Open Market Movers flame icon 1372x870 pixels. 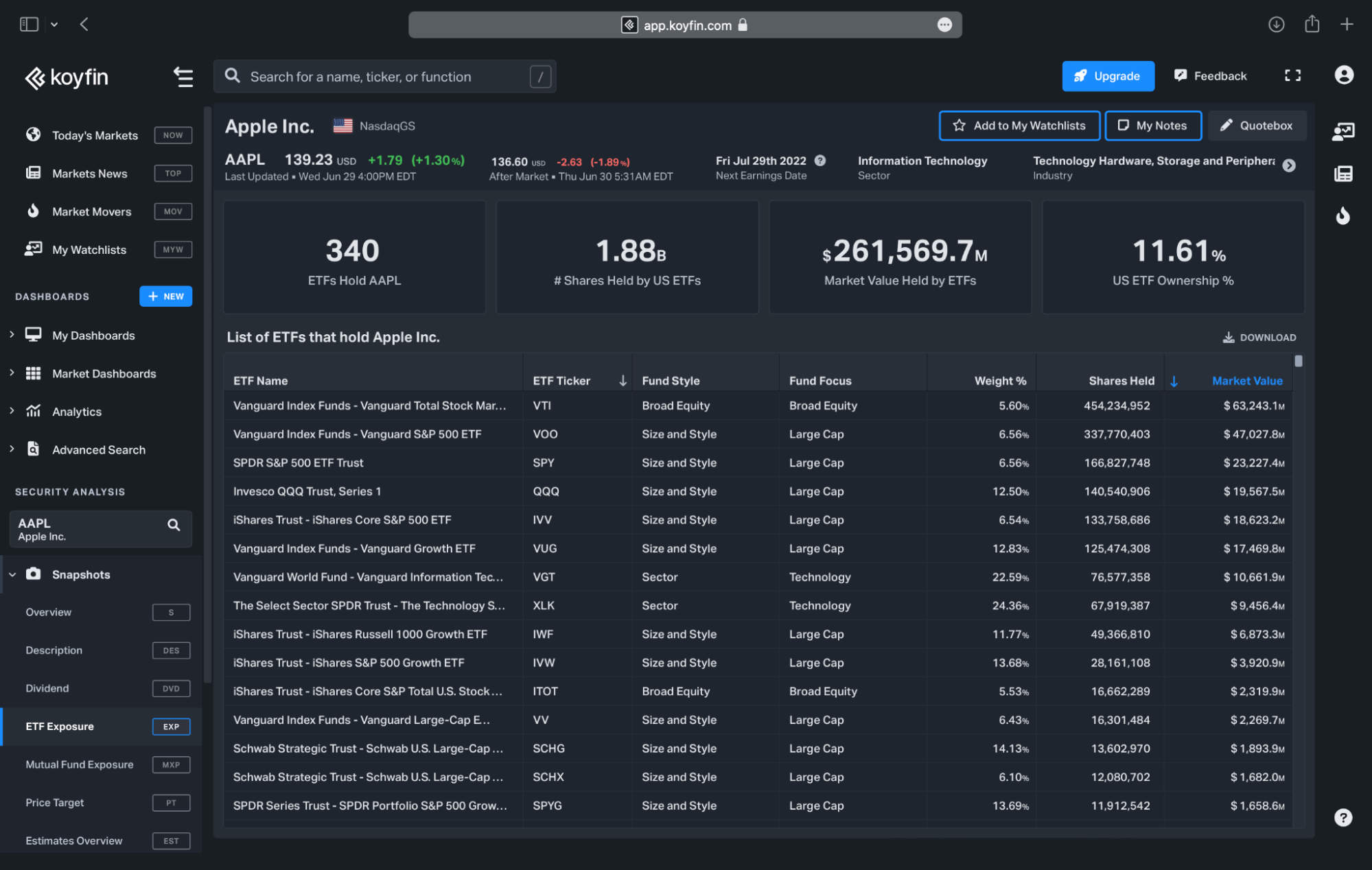pyautogui.click(x=33, y=211)
